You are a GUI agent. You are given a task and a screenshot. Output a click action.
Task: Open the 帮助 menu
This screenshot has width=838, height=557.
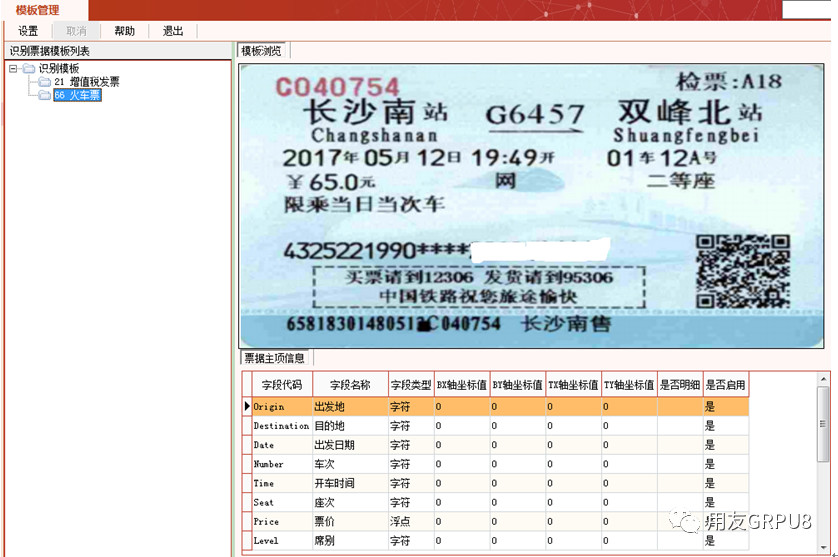(x=124, y=31)
